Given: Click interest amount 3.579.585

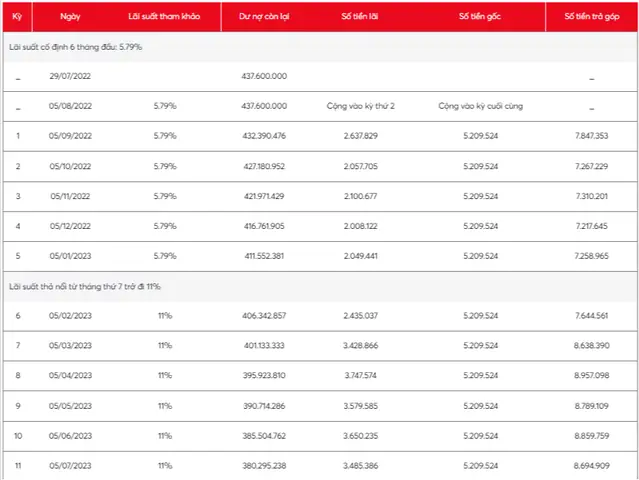Looking at the screenshot, I should (361, 406).
